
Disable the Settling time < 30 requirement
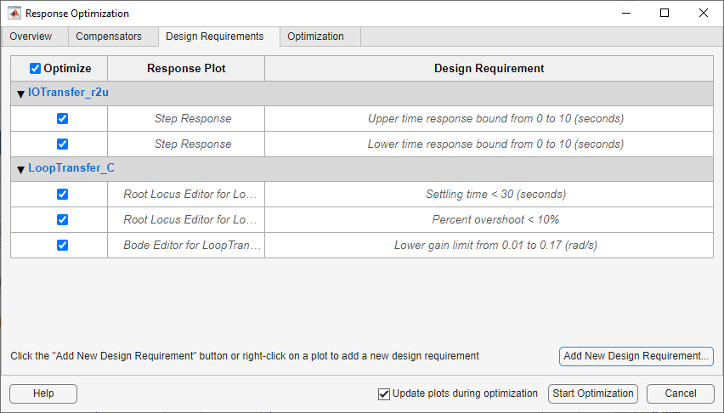62,194
